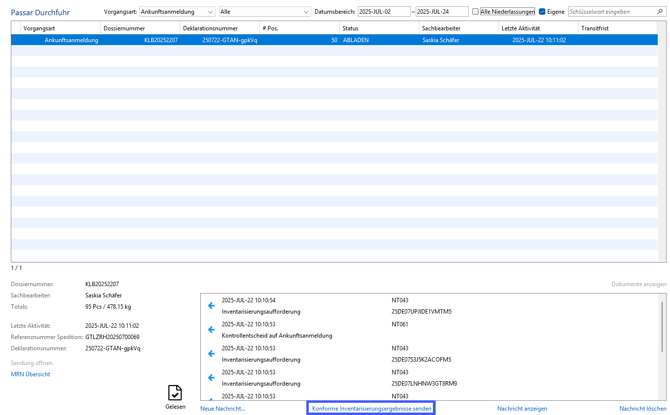
Task: Click Sendung öffnen link
Action: pos(32,363)
